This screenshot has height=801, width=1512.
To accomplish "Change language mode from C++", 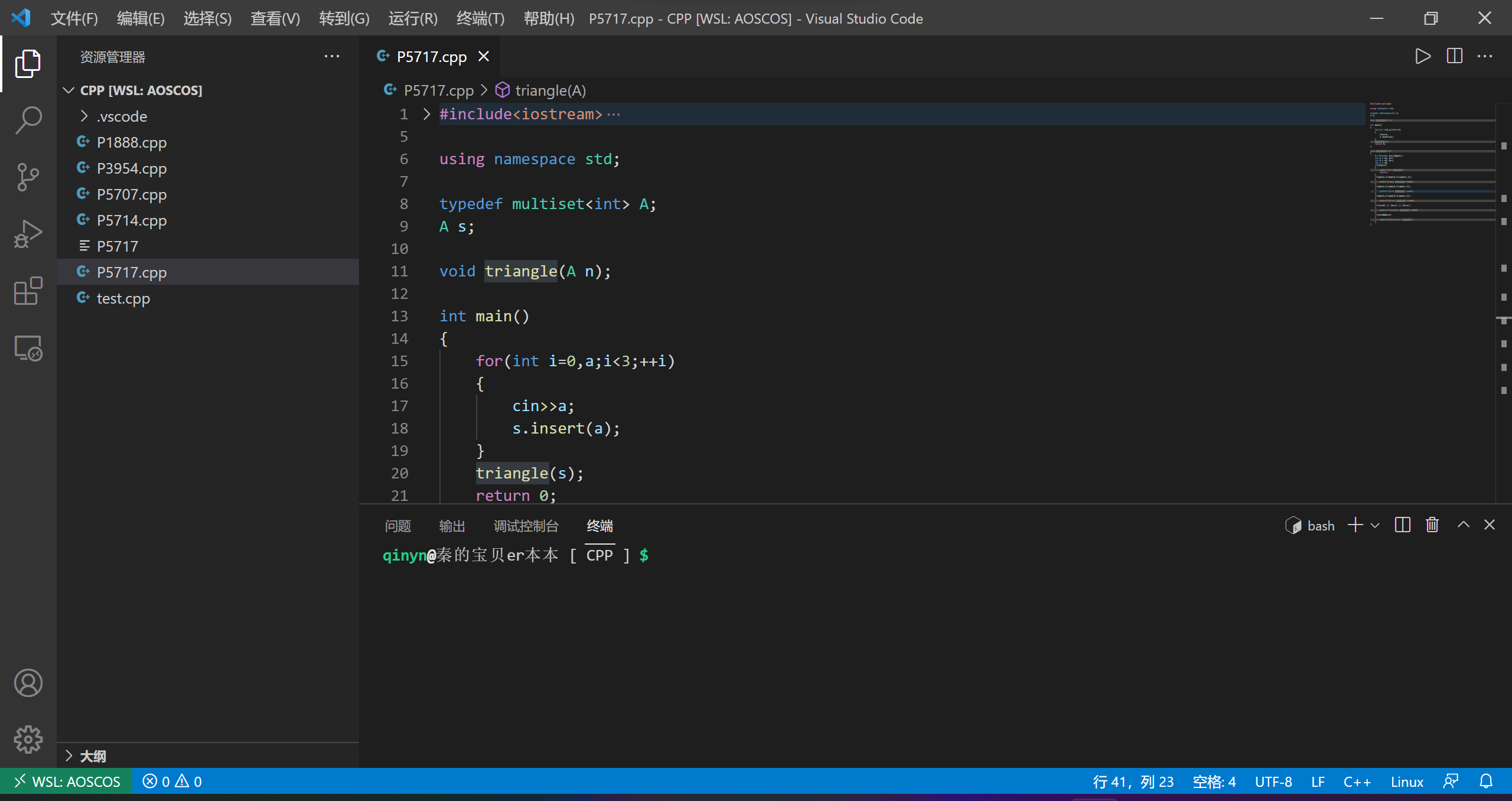I will pos(1357,782).
